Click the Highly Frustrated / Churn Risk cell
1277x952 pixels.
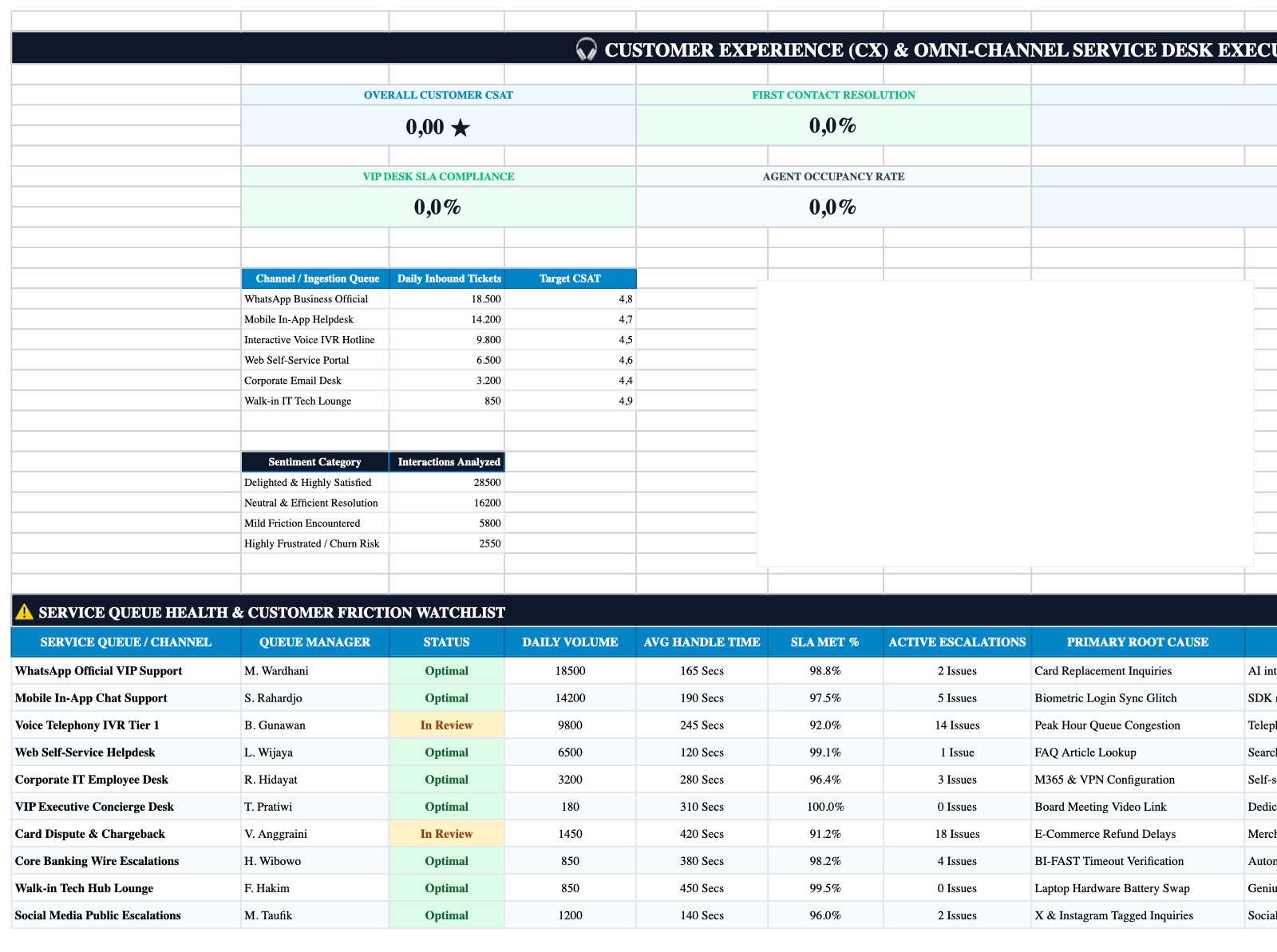tap(315, 543)
